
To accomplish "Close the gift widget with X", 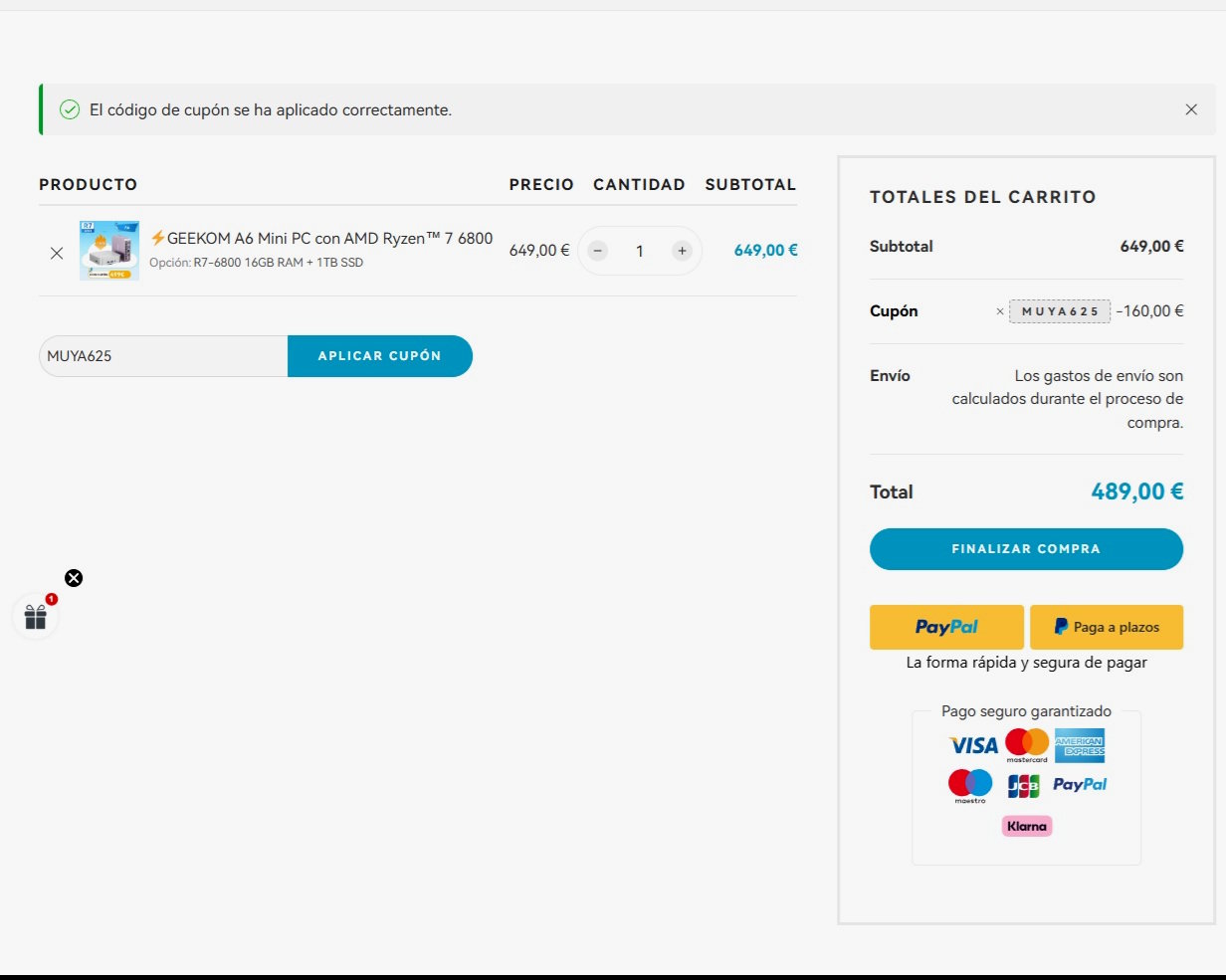I will pos(74,578).
